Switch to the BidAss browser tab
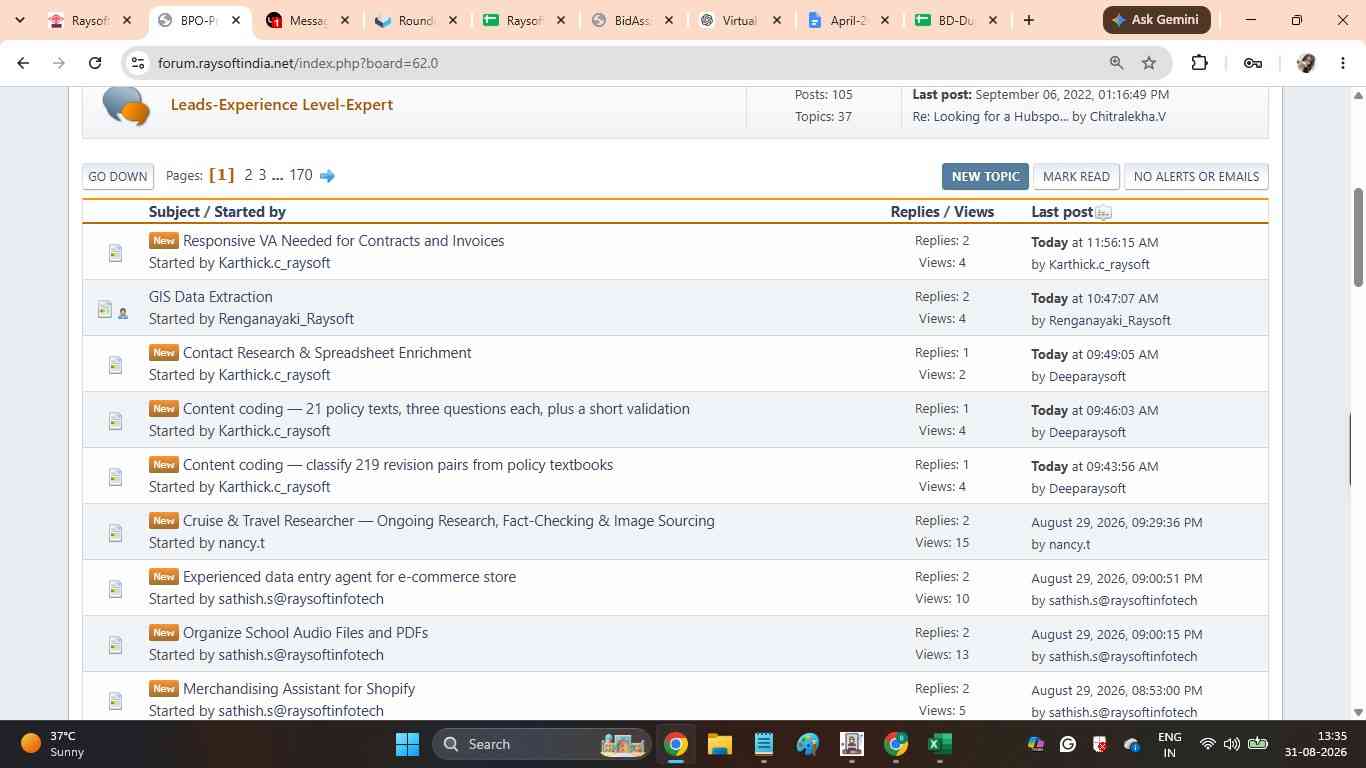This screenshot has width=1366, height=768. (632, 20)
